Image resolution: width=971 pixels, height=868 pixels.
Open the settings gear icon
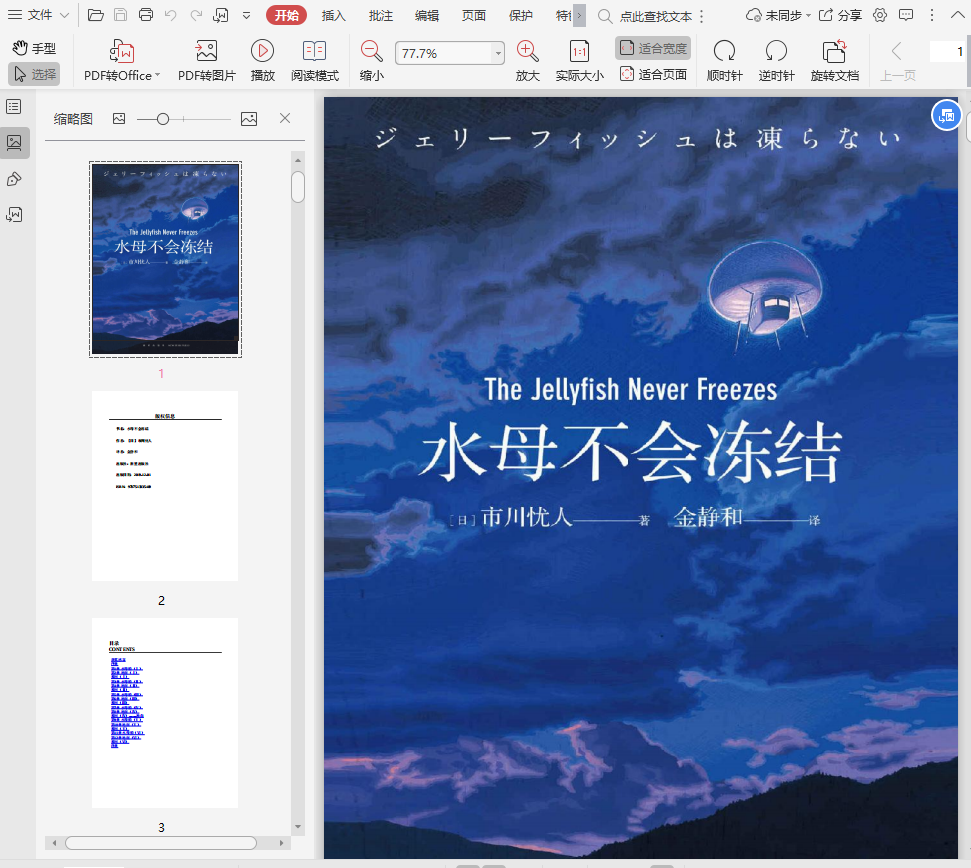coord(880,15)
